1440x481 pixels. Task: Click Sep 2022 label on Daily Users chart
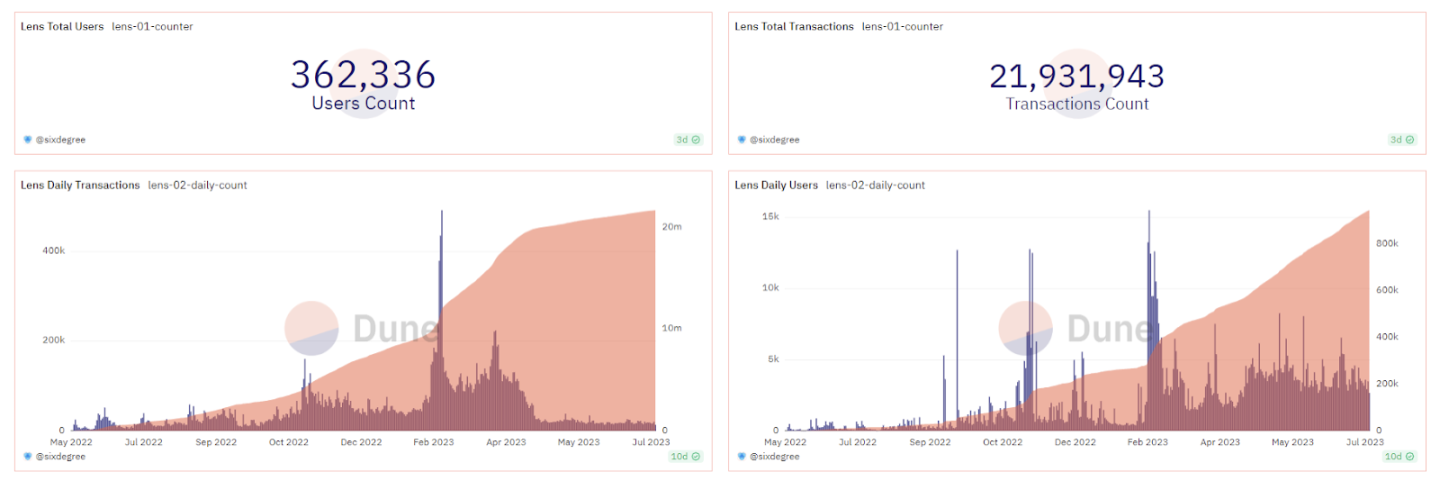click(x=931, y=441)
